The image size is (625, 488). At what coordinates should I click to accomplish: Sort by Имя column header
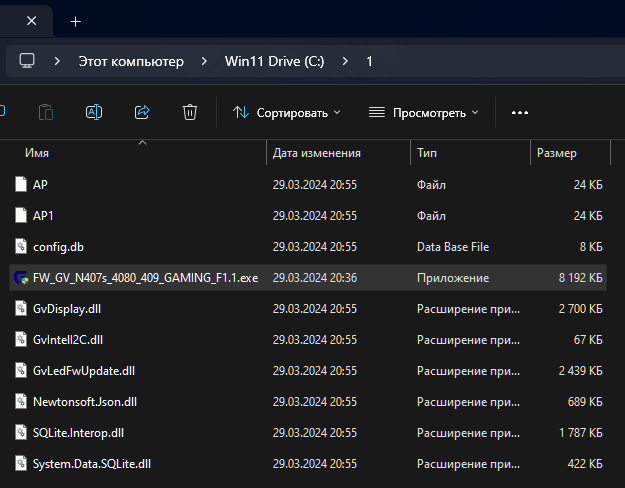click(x=37, y=153)
